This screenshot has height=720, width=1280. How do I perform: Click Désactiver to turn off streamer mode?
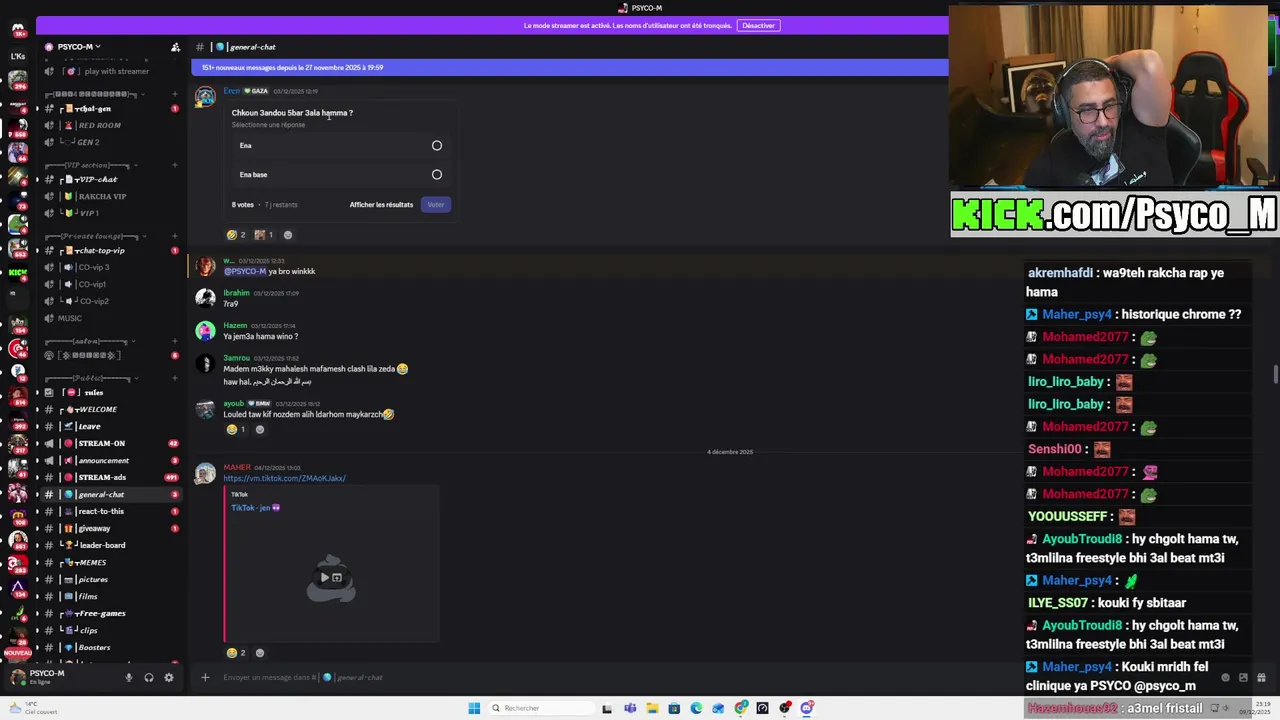[758, 25]
